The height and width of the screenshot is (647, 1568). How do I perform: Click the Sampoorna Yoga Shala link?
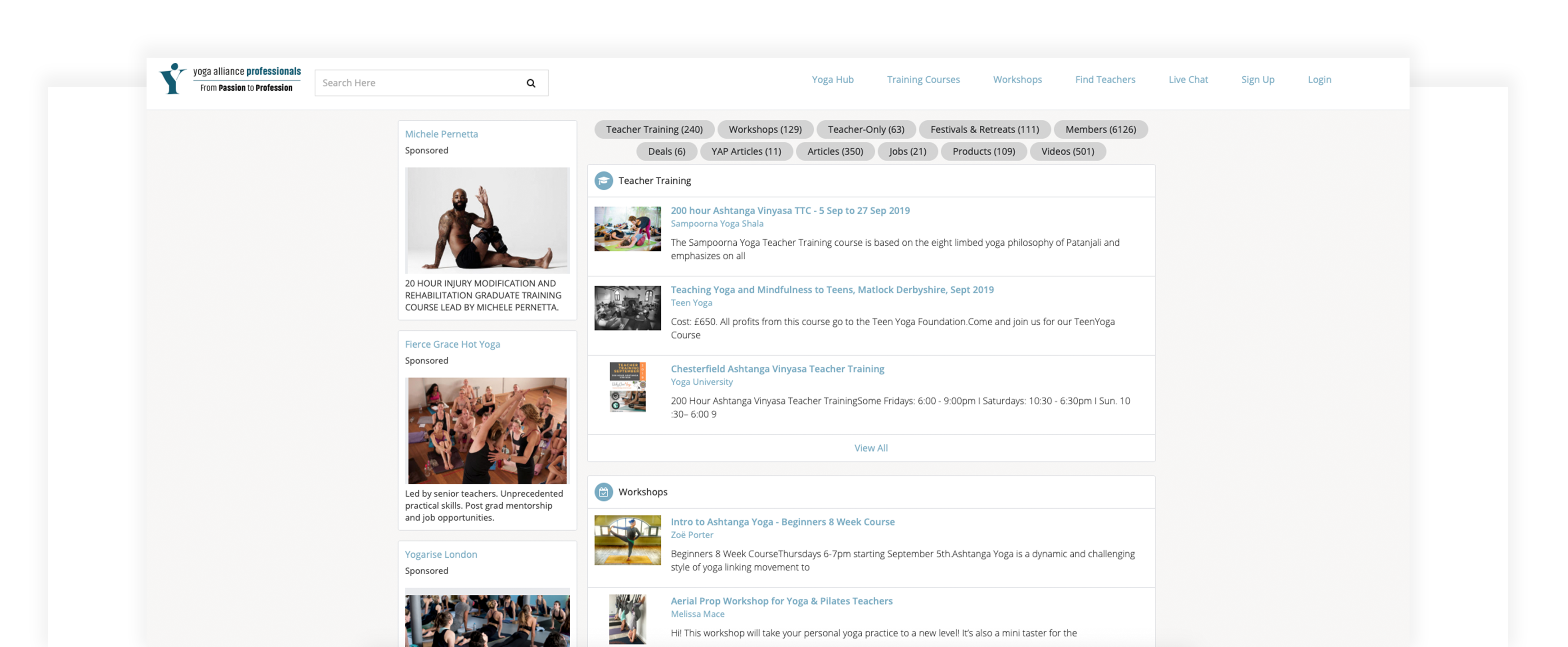click(x=716, y=224)
